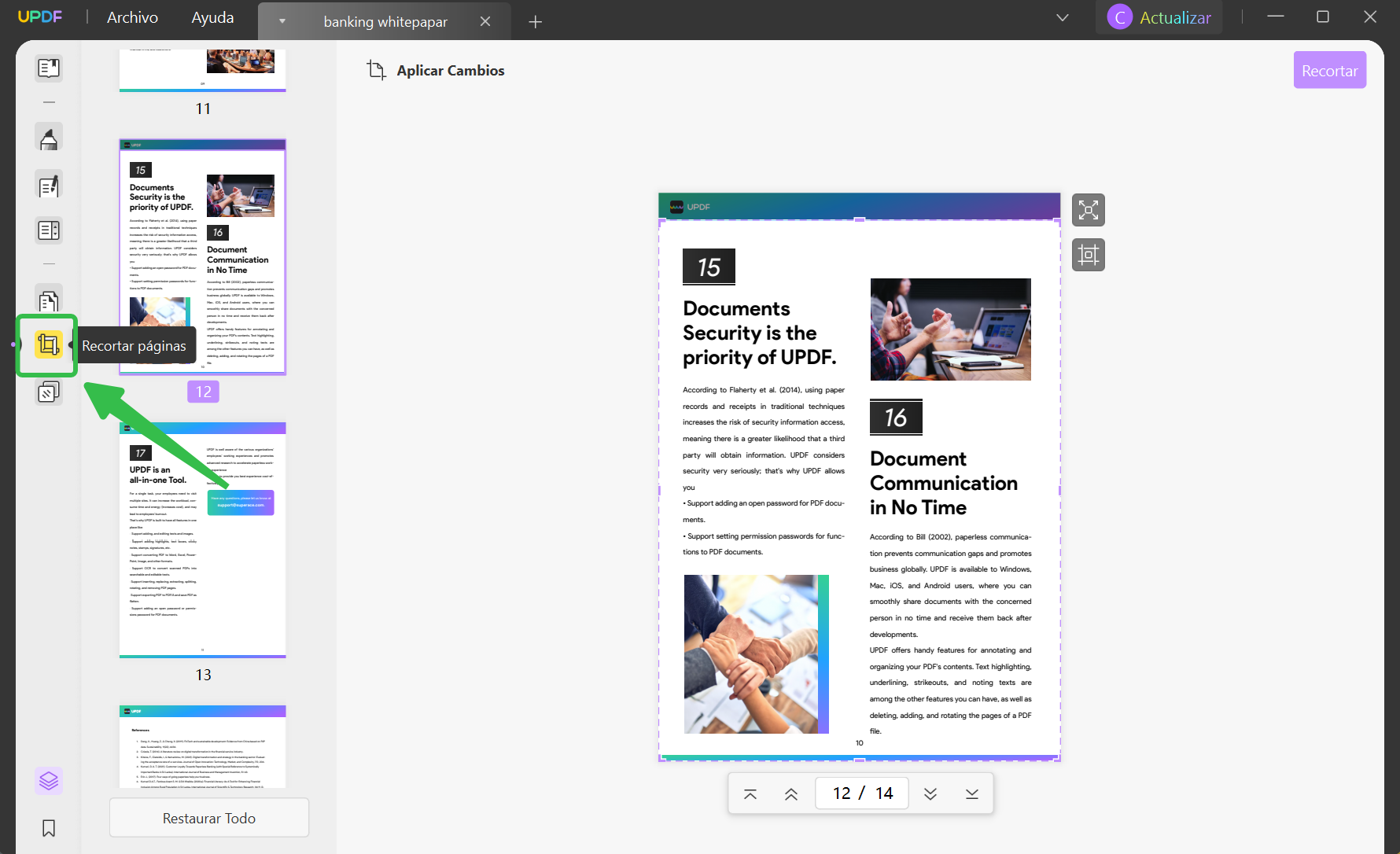Open the Edit PDF tool

[x=48, y=186]
